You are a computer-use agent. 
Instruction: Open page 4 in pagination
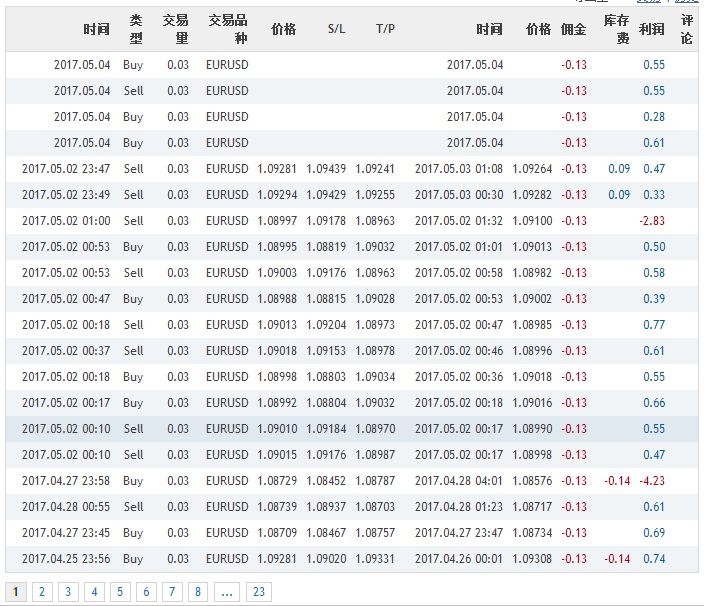point(94,592)
